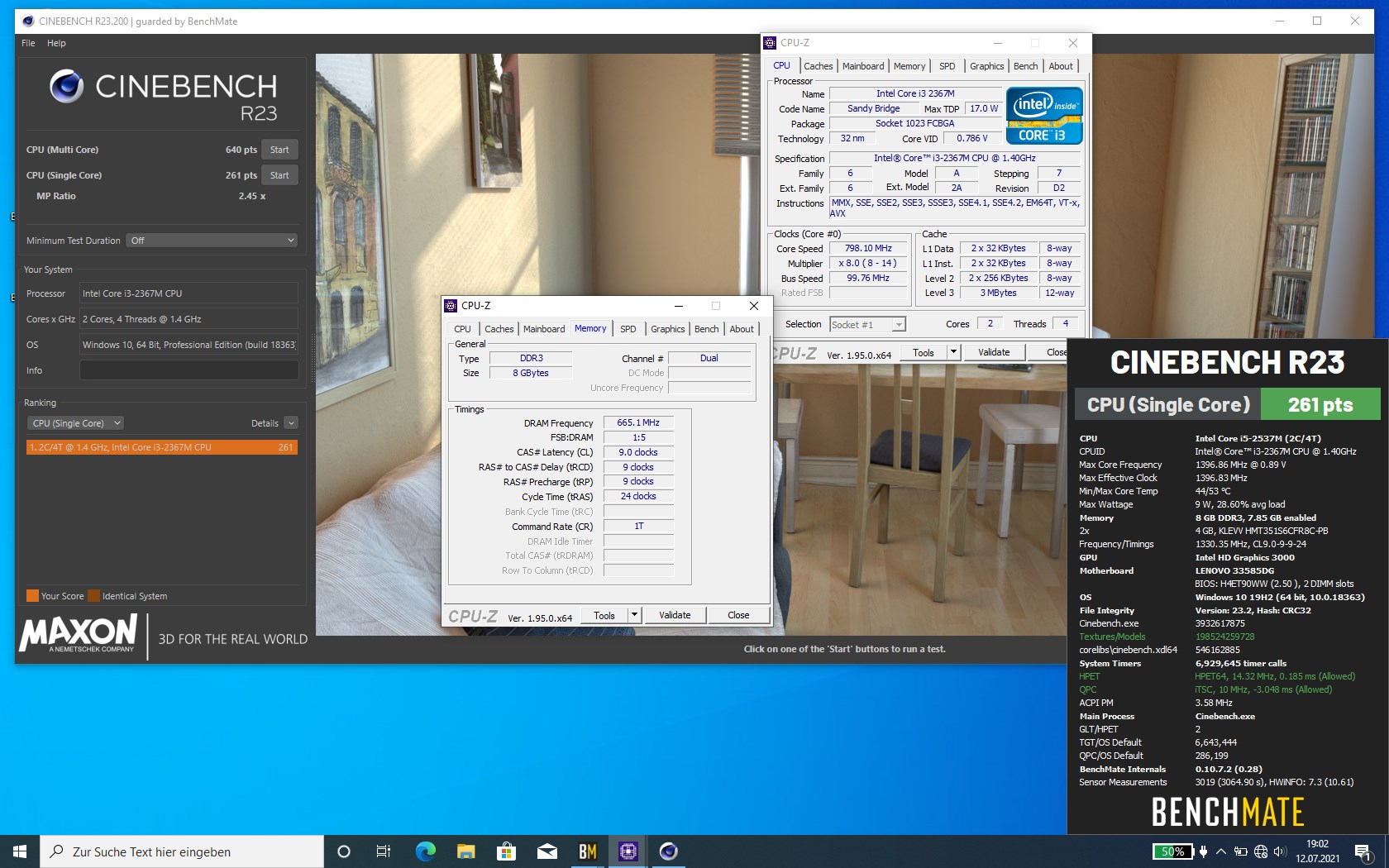Viewport: 1389px width, 868px height.
Task: Open the Minimum Test Duration dropdown
Action: (x=212, y=241)
